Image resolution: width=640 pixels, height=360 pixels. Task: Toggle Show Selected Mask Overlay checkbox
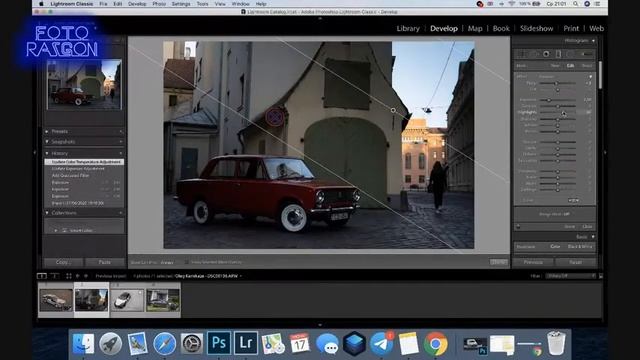pyautogui.click(x=187, y=262)
